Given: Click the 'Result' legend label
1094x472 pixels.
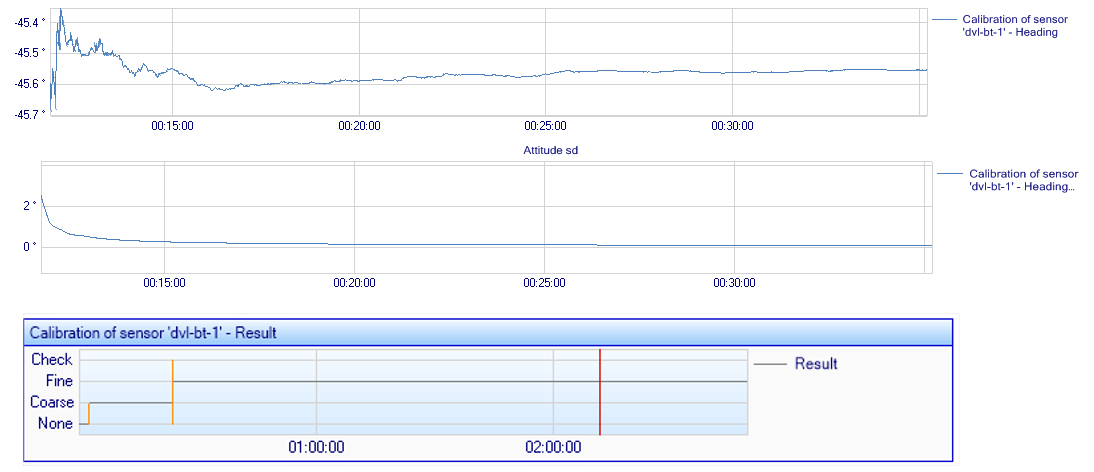Looking at the screenshot, I should click(x=815, y=364).
